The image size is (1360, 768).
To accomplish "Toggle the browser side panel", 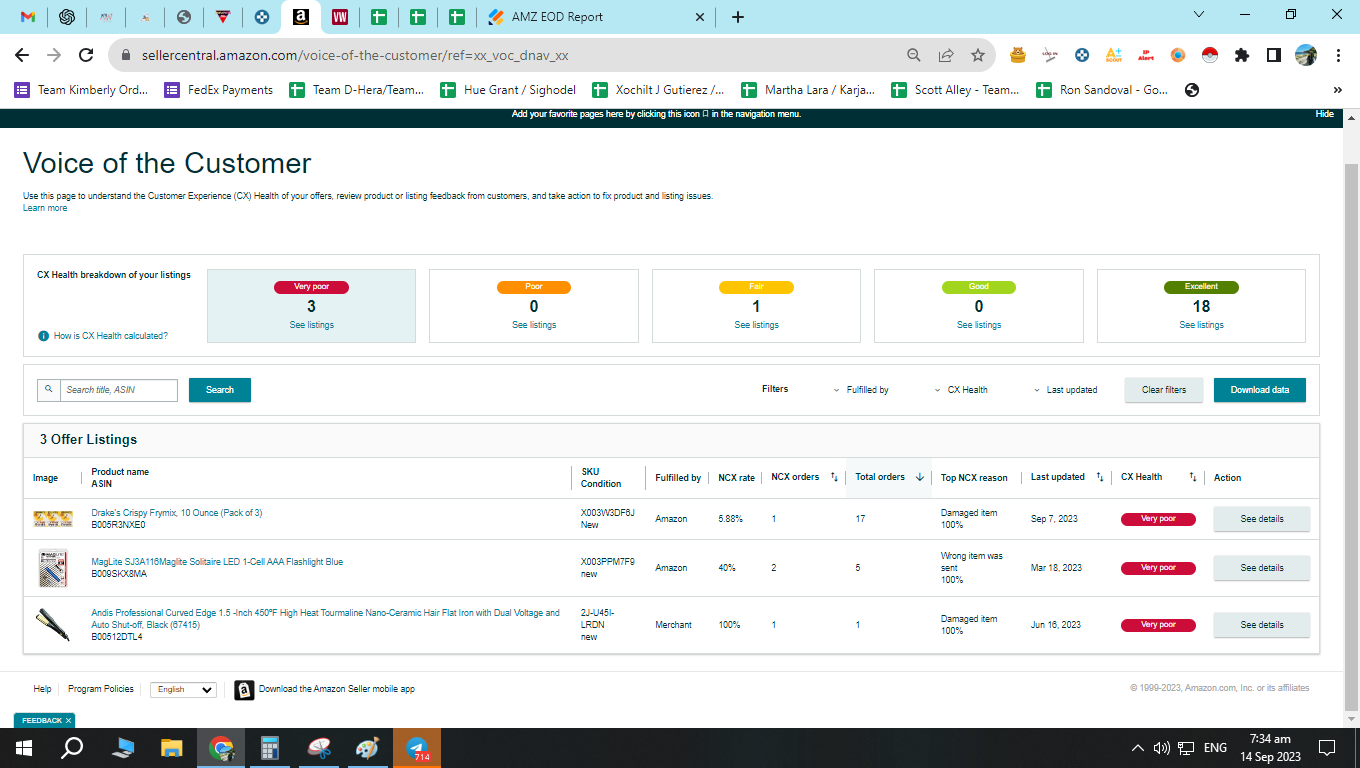I will pos(1274,55).
